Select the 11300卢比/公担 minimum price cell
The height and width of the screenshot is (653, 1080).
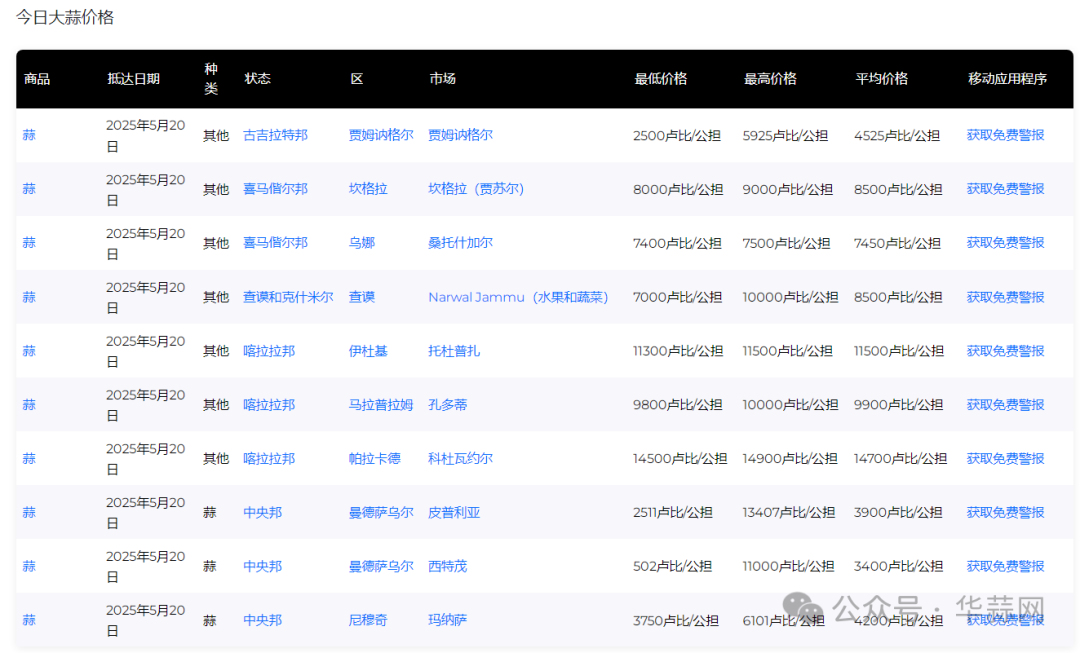pos(678,351)
